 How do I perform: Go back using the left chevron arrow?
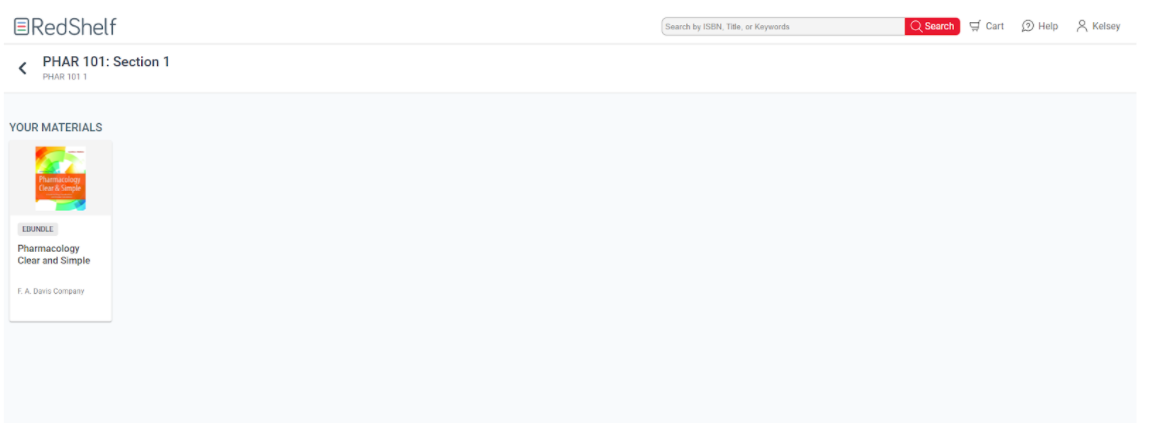pos(23,68)
